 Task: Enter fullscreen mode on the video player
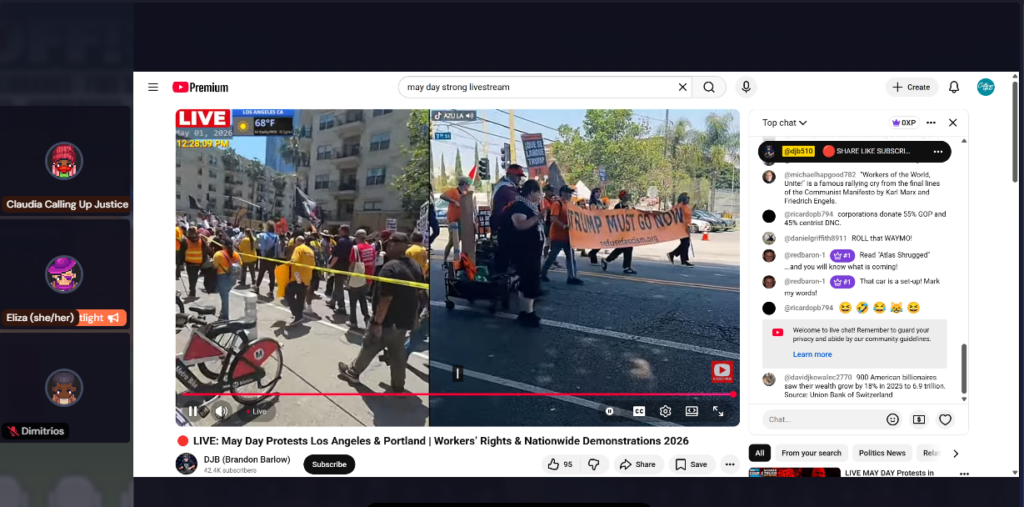tap(718, 411)
